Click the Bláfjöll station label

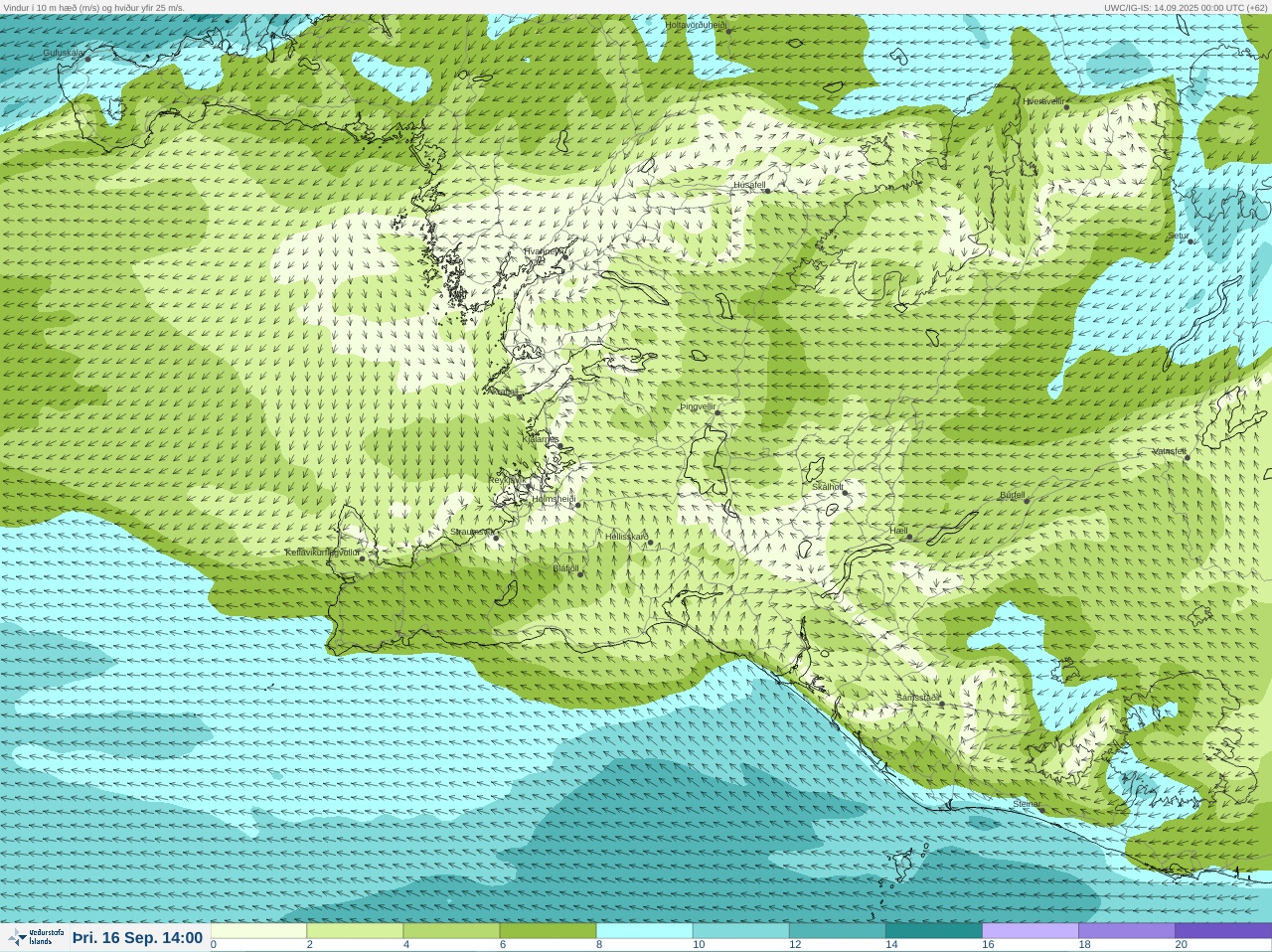(x=566, y=568)
